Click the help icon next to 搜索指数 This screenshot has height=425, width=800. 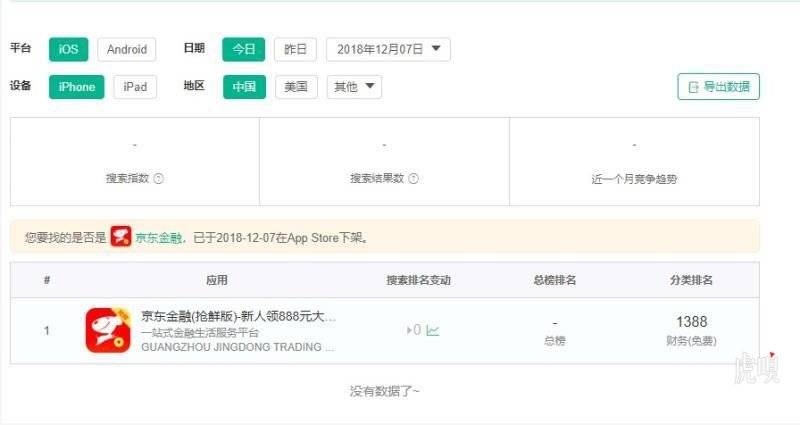pos(159,179)
